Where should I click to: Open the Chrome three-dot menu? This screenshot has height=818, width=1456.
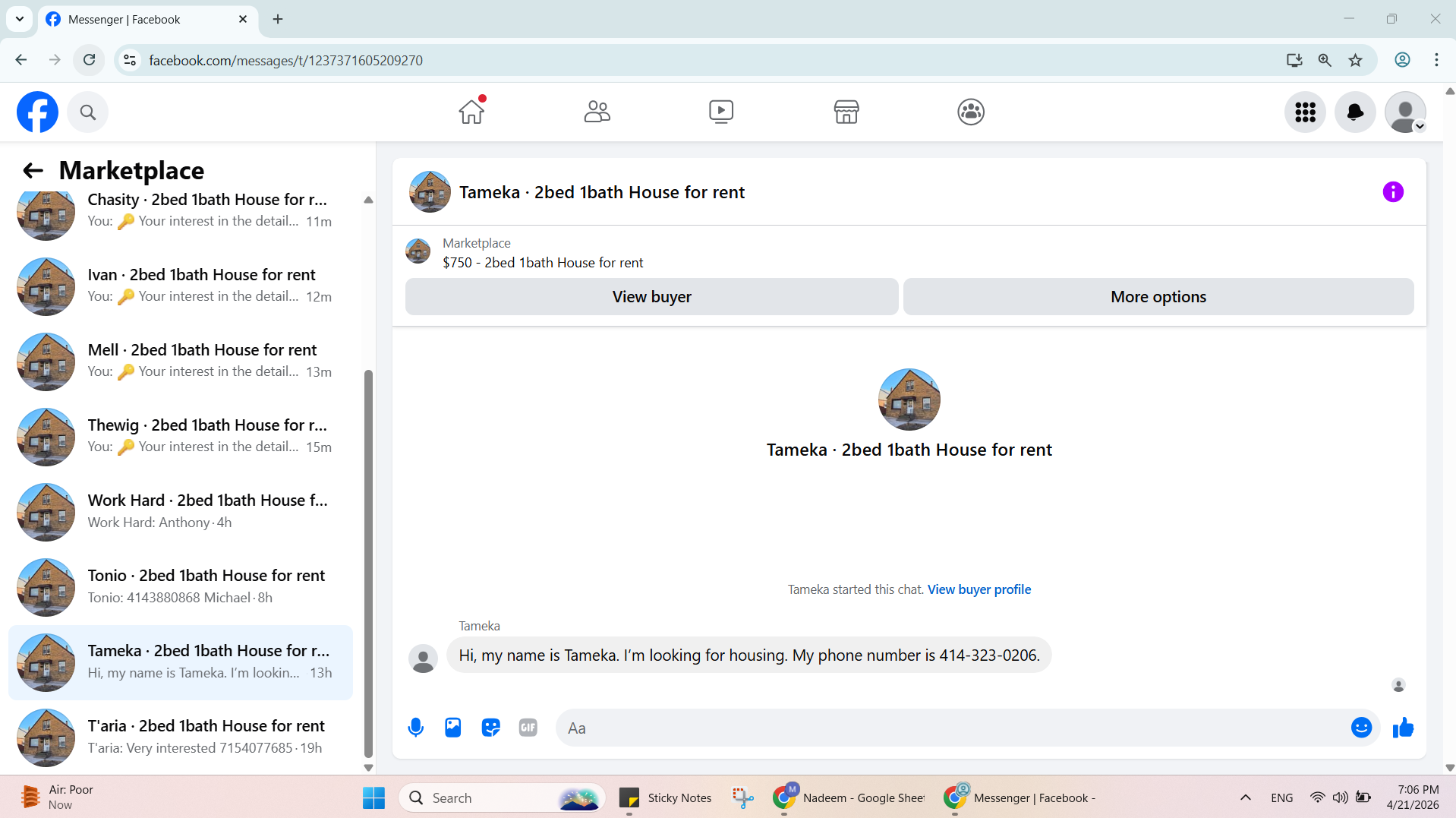1436,60
